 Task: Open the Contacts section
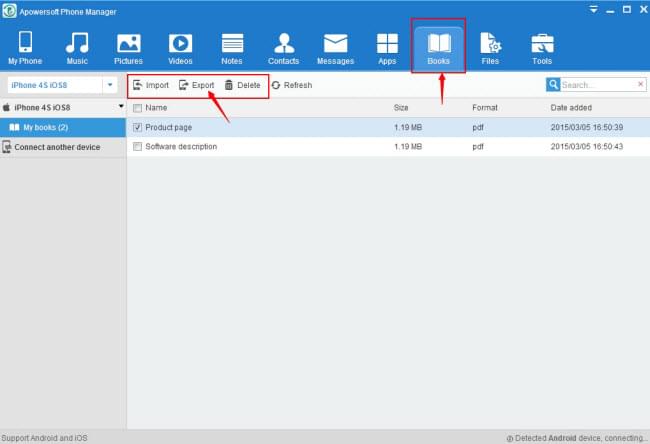(284, 48)
